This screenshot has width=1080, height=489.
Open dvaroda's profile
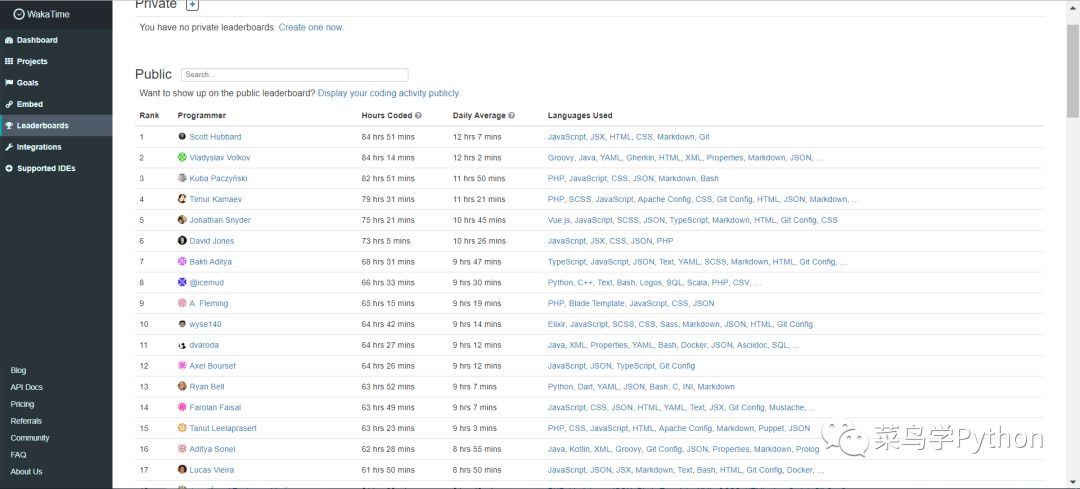point(204,345)
